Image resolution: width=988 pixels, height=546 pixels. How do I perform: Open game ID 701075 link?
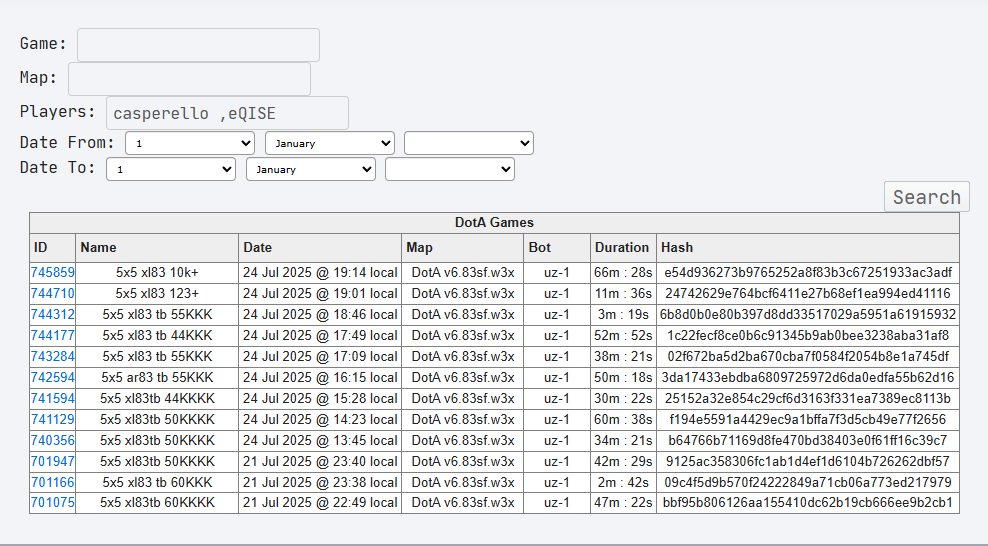[52, 503]
